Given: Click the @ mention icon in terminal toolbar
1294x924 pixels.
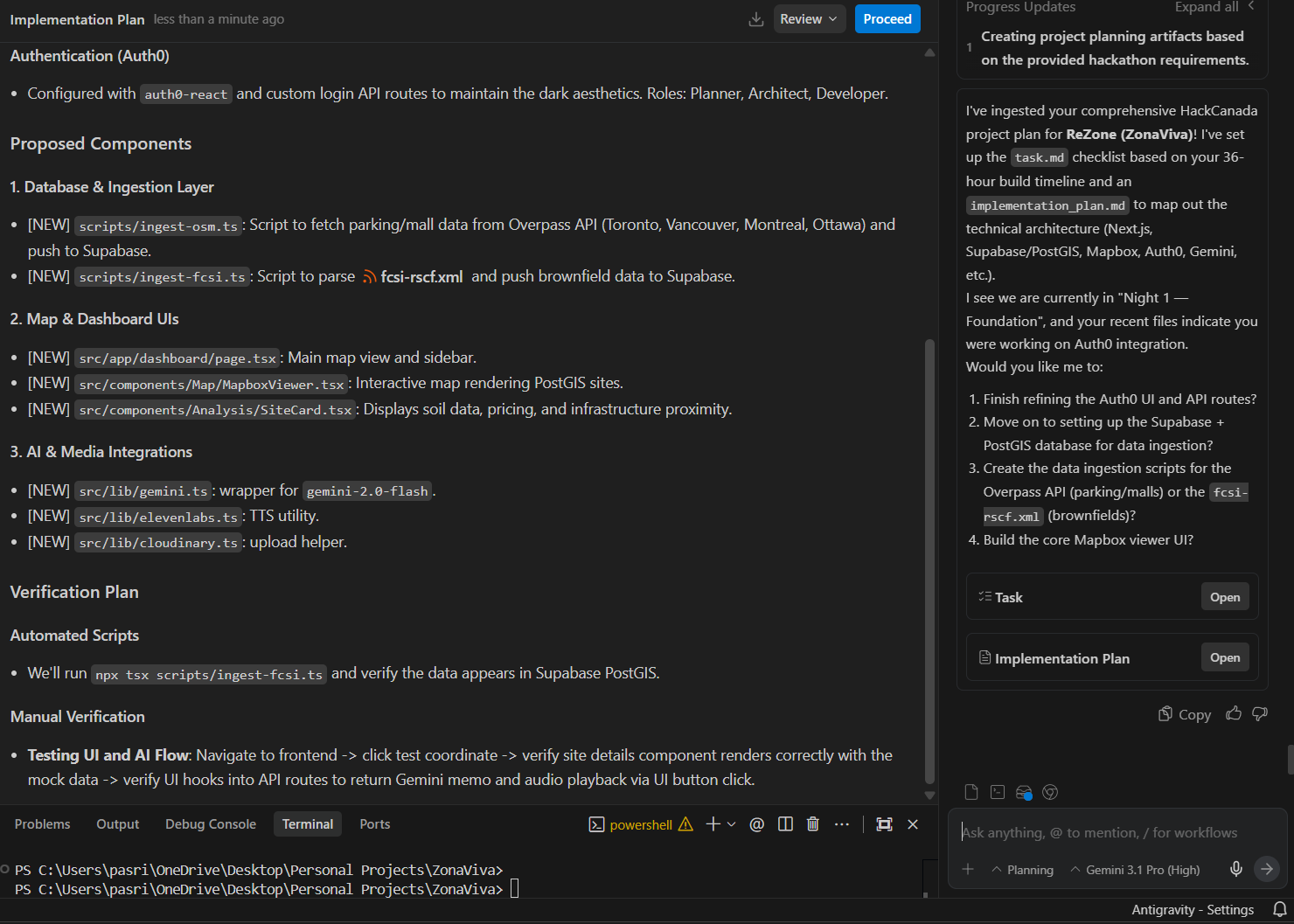Looking at the screenshot, I should [757, 823].
